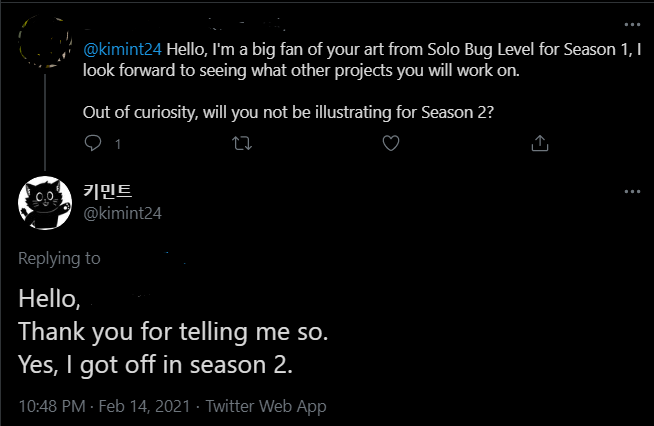Click the 'Yes, I got off in season 2' text
The image size is (654, 426).
point(156,365)
